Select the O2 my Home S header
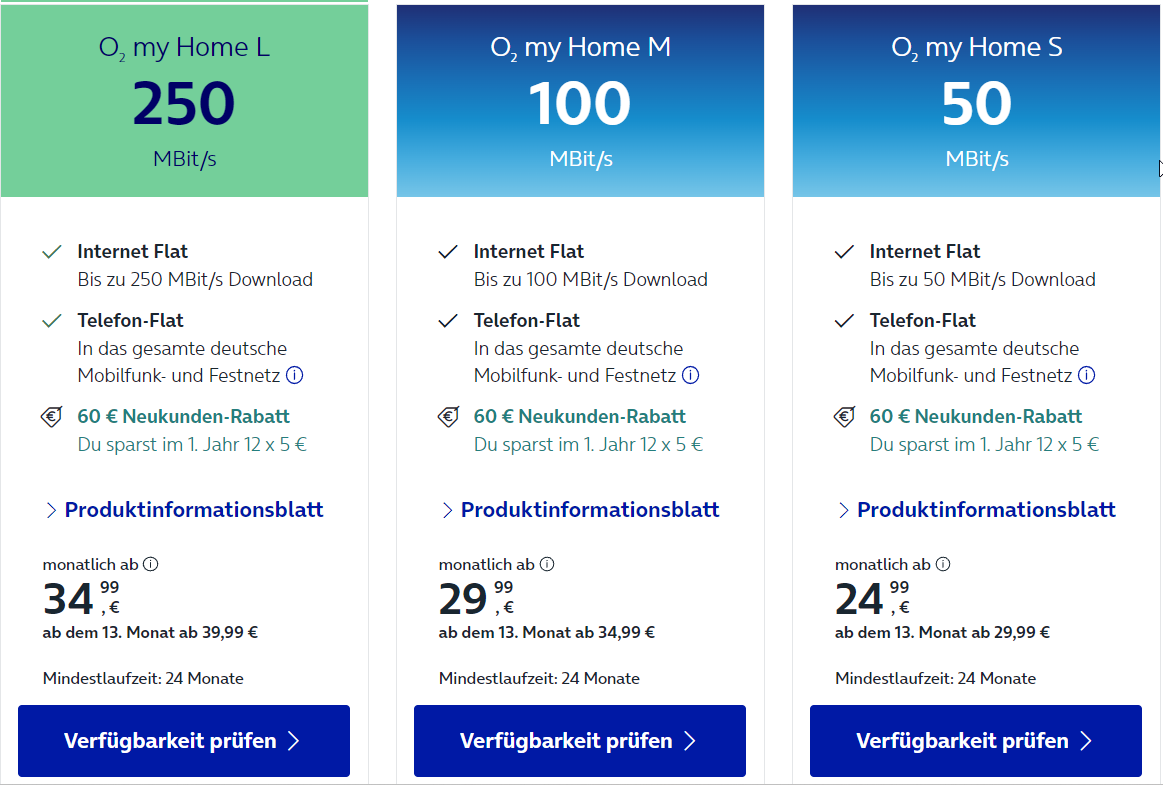The height and width of the screenshot is (785, 1163). click(x=976, y=101)
